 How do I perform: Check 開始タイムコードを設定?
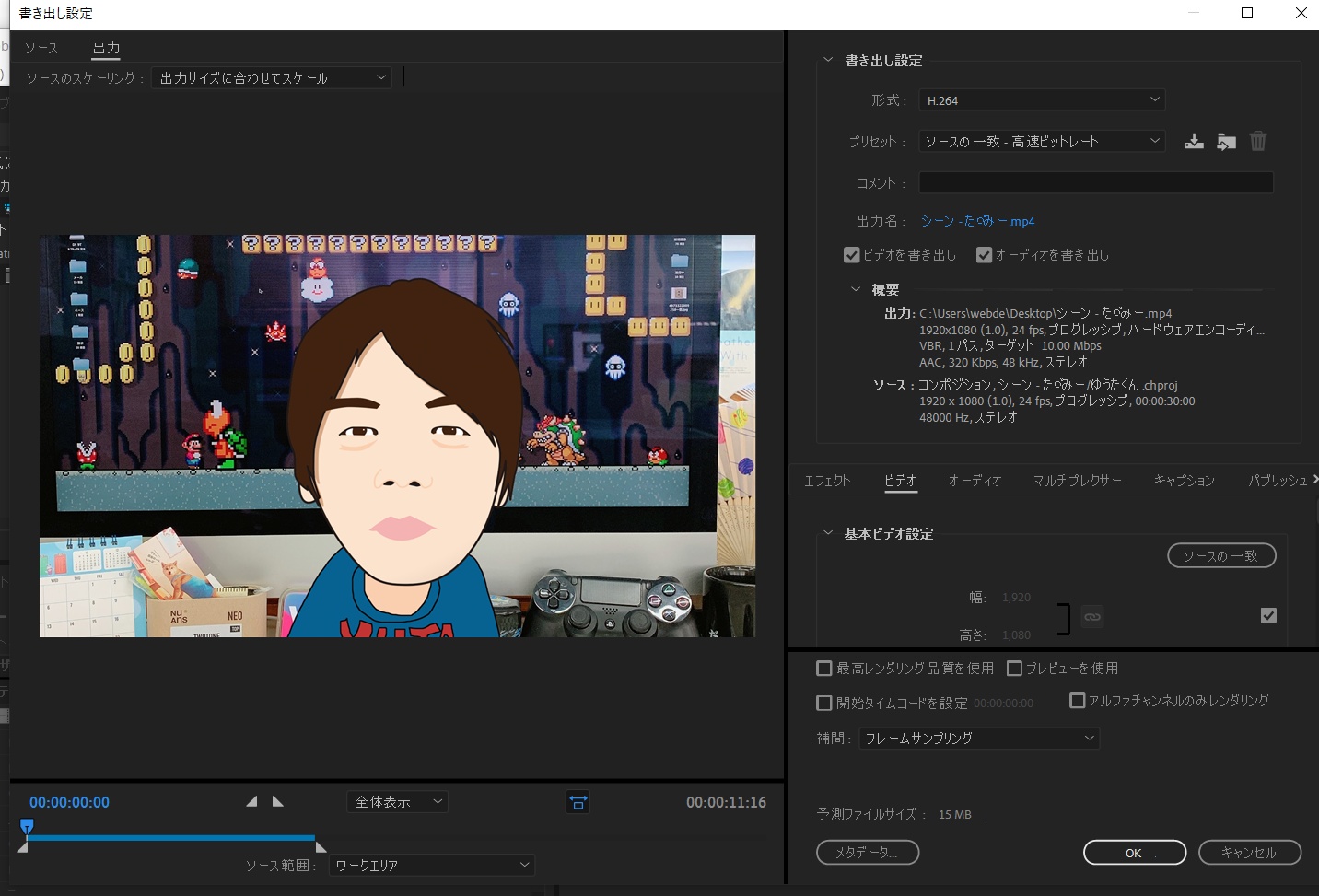click(x=824, y=703)
